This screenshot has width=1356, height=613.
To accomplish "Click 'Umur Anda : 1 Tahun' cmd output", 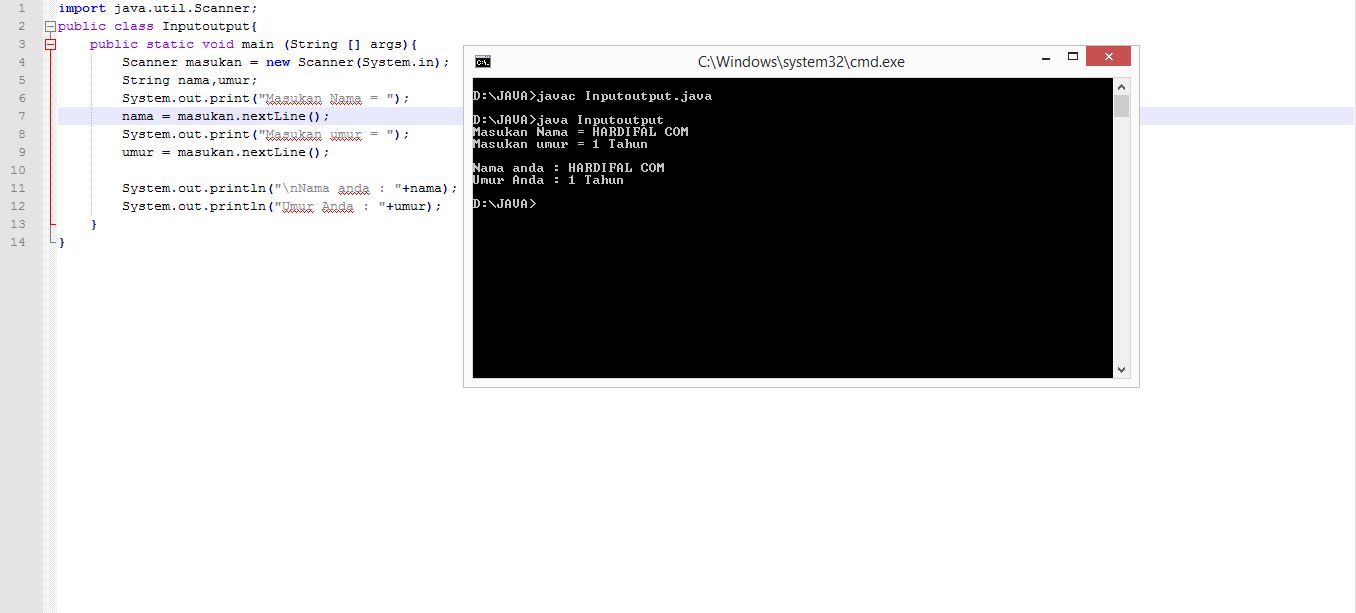I will coord(548,180).
